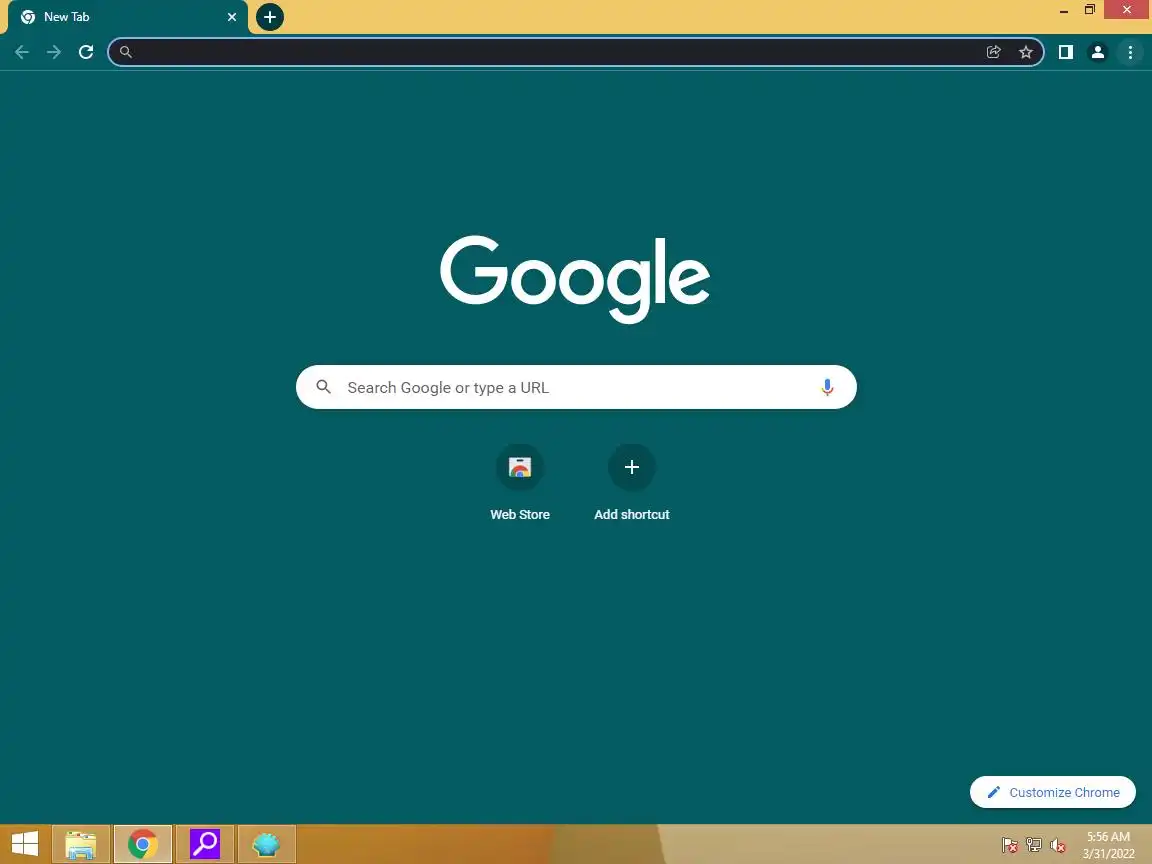This screenshot has width=1152, height=864.
Task: Open Customize Chrome
Action: 1053,792
